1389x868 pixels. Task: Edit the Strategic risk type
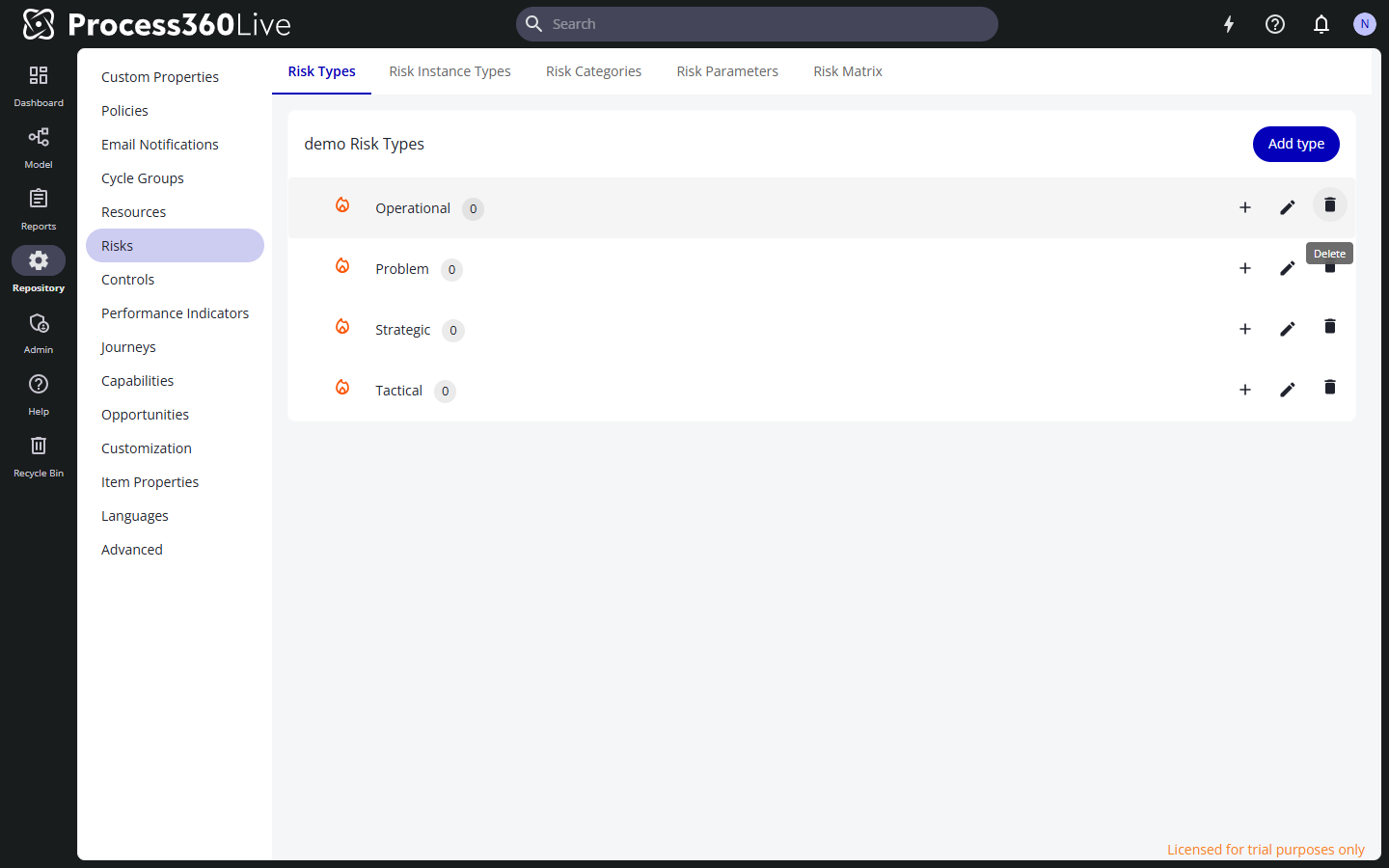tap(1288, 329)
